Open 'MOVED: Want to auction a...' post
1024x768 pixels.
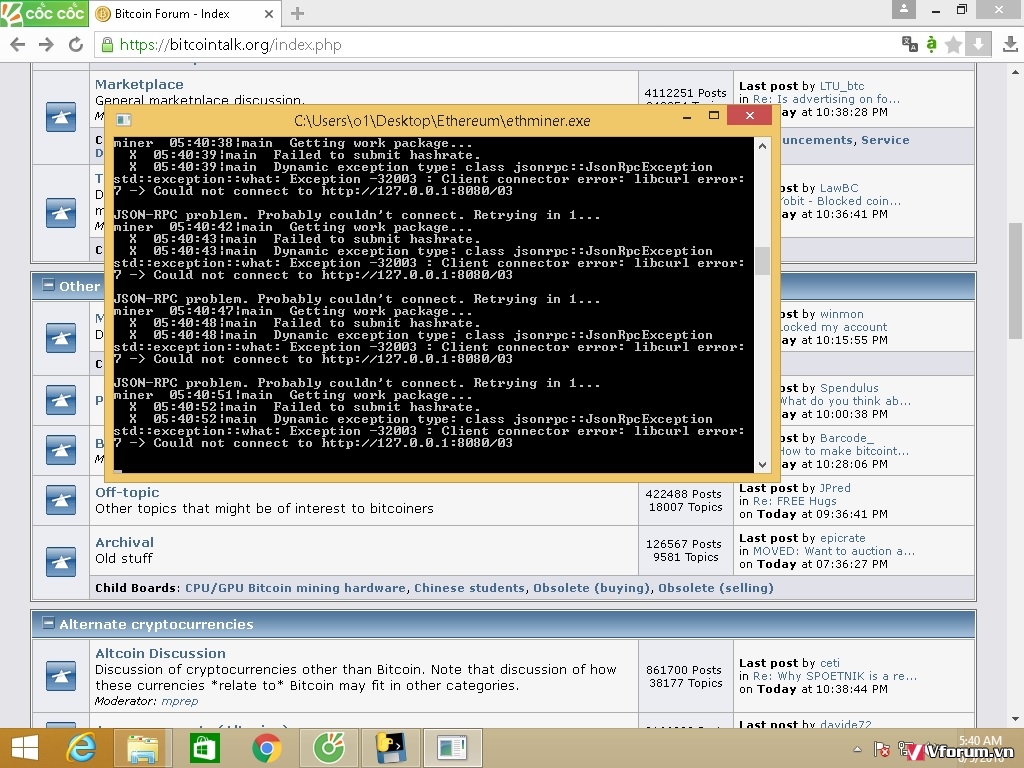coord(834,551)
